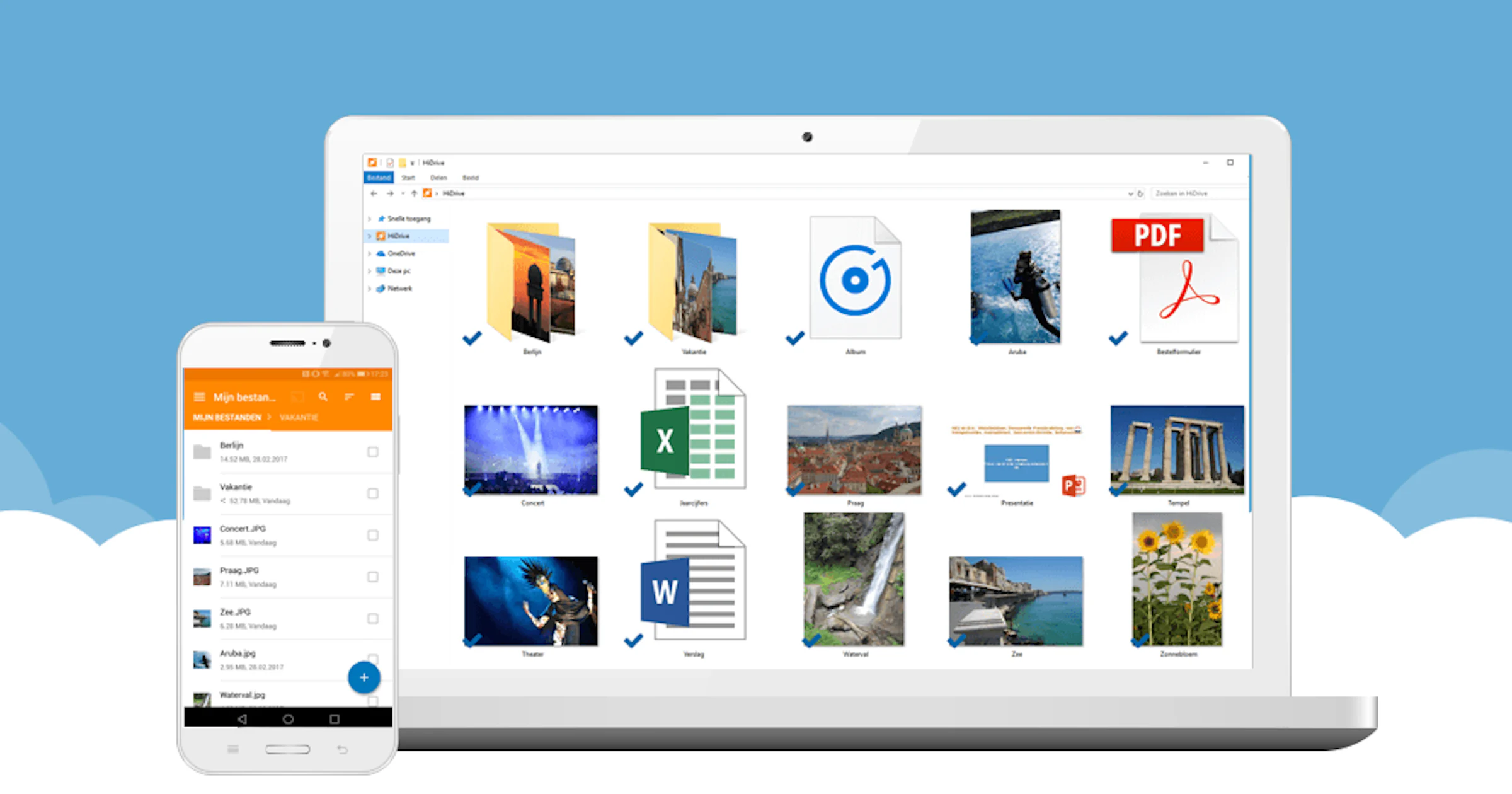Tap the Android home navigation button

point(288,719)
